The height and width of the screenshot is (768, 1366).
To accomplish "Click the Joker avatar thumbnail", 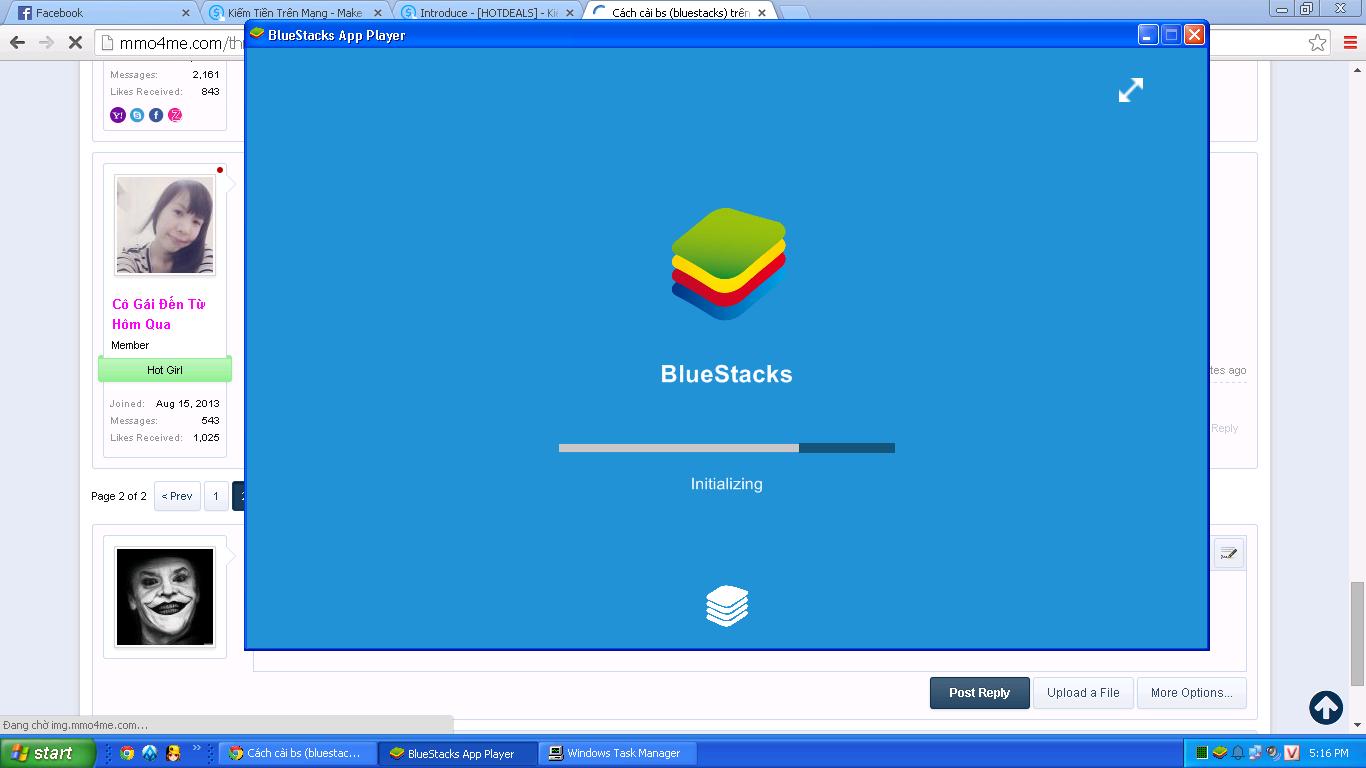I will click(165, 597).
